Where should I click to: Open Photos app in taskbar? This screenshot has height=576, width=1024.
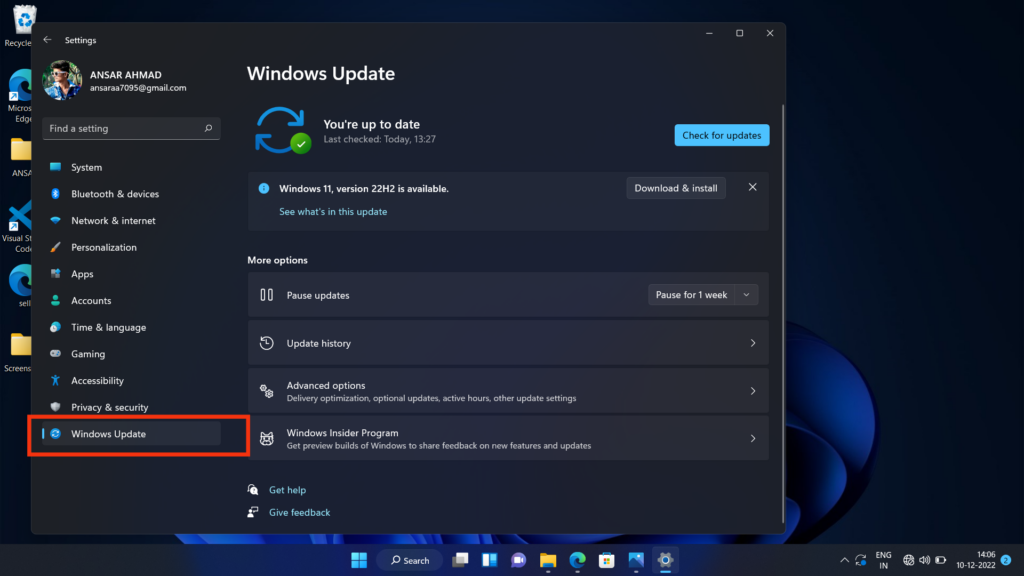coord(636,560)
